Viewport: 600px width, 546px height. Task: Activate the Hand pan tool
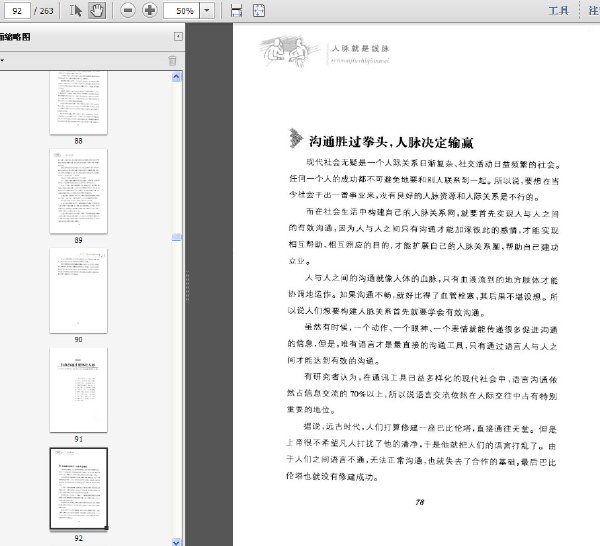(97, 10)
